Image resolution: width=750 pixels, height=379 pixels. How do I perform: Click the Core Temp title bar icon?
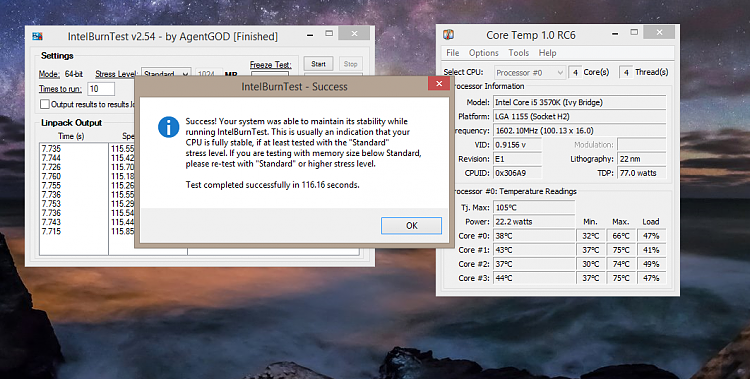449,35
